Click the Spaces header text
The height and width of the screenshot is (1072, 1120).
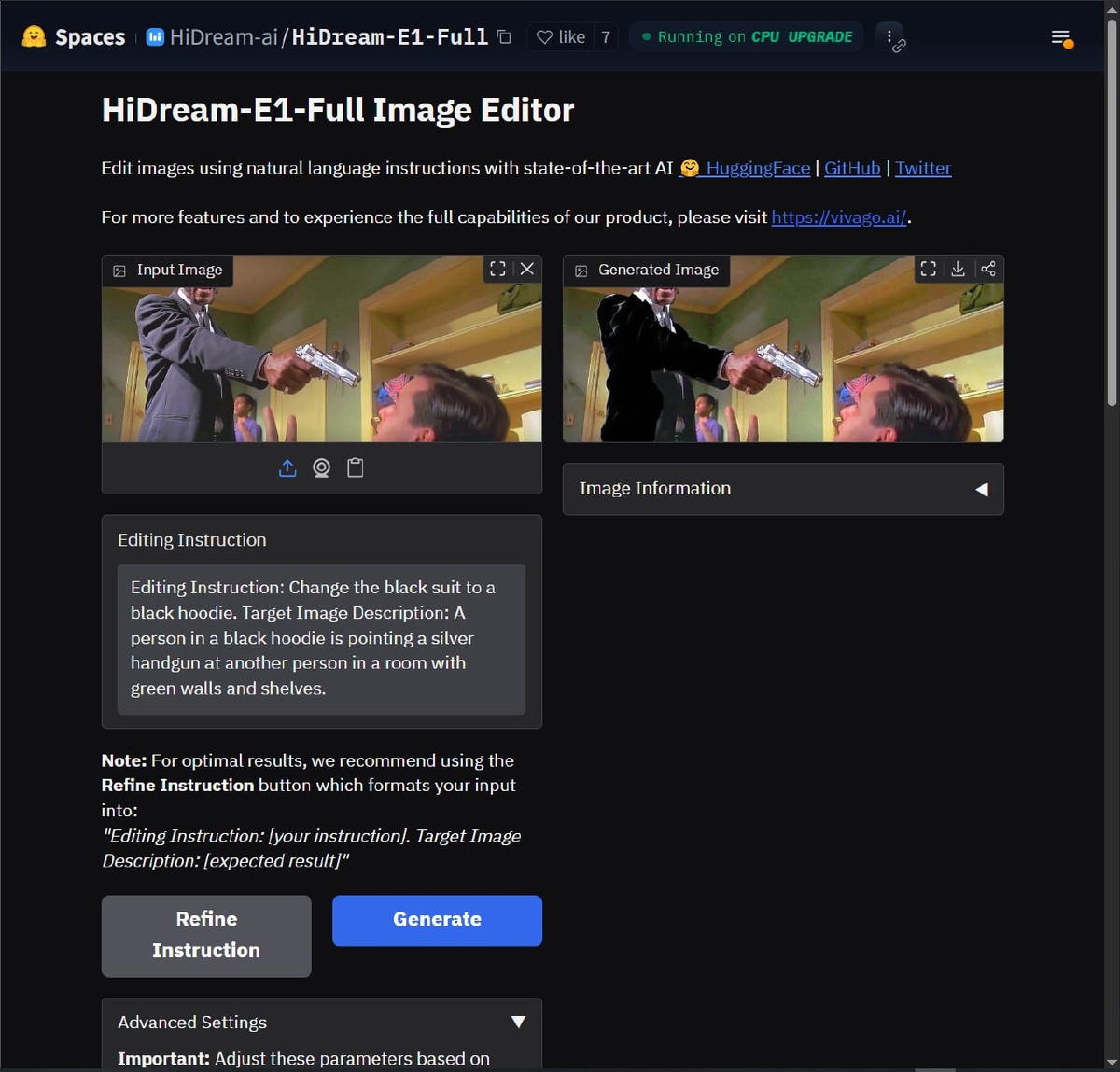tap(90, 37)
